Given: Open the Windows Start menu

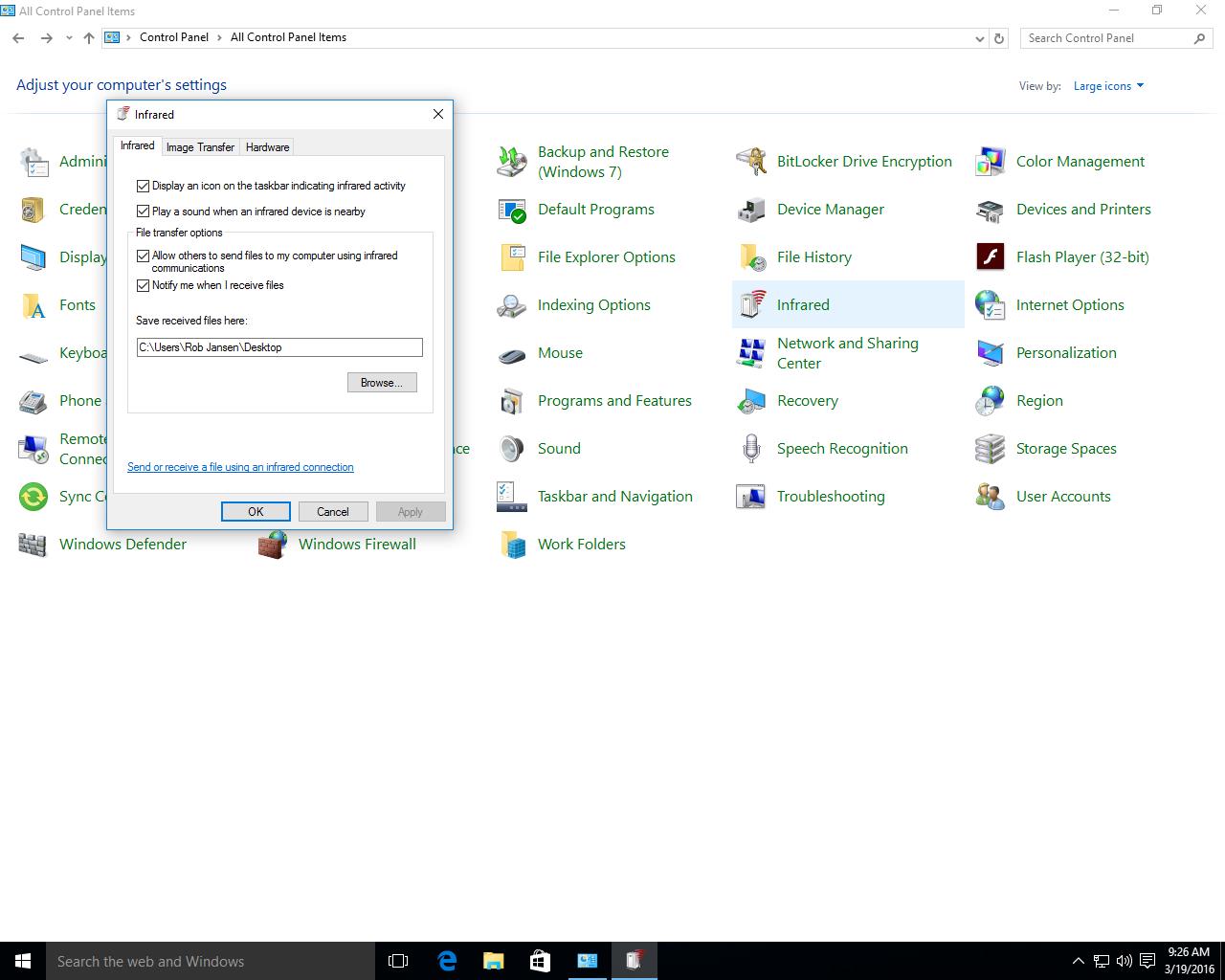Looking at the screenshot, I should point(23,961).
